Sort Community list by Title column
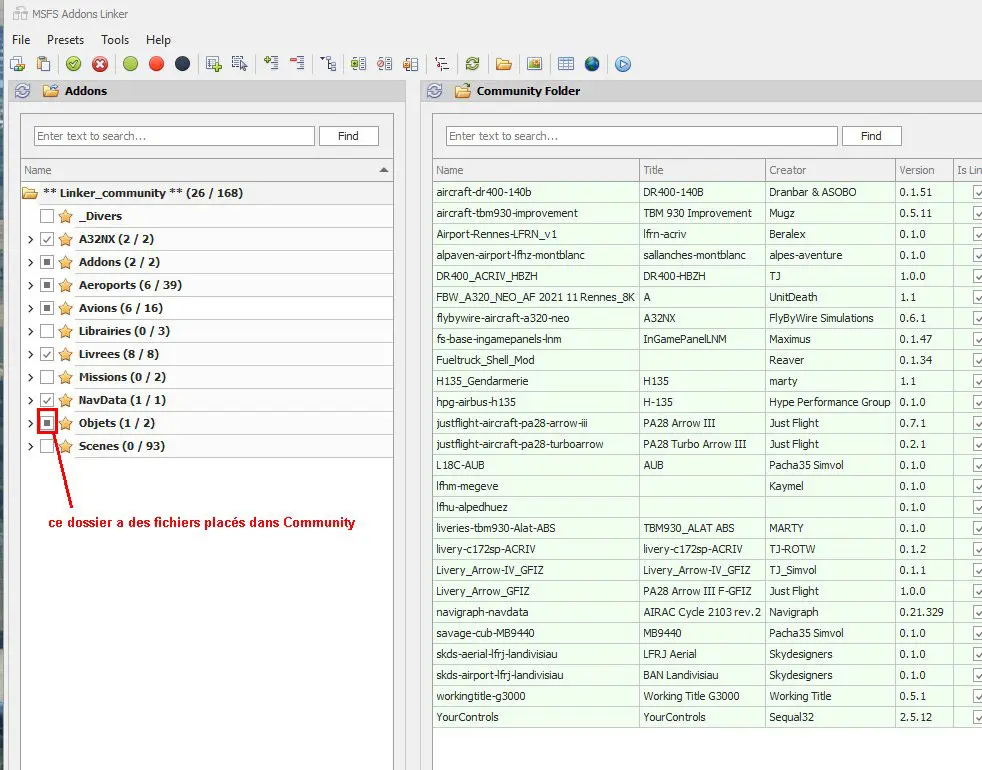The width and height of the screenshot is (982, 770). coord(702,170)
